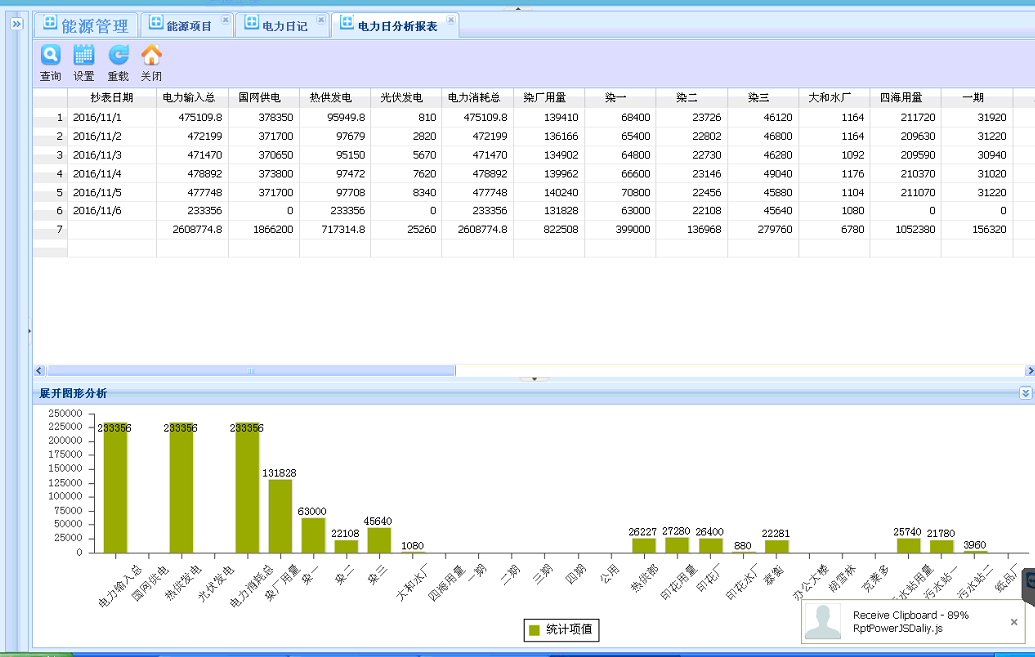Click the splitter arrow between table and chart

534,379
